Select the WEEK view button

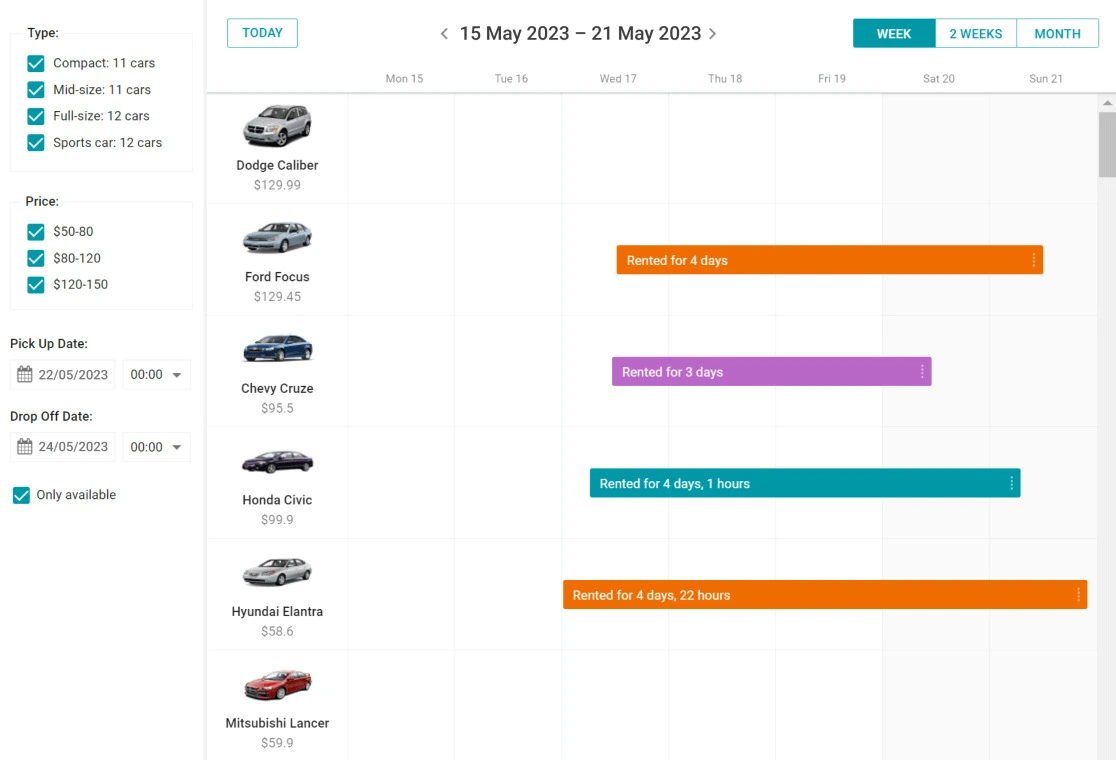(893, 33)
